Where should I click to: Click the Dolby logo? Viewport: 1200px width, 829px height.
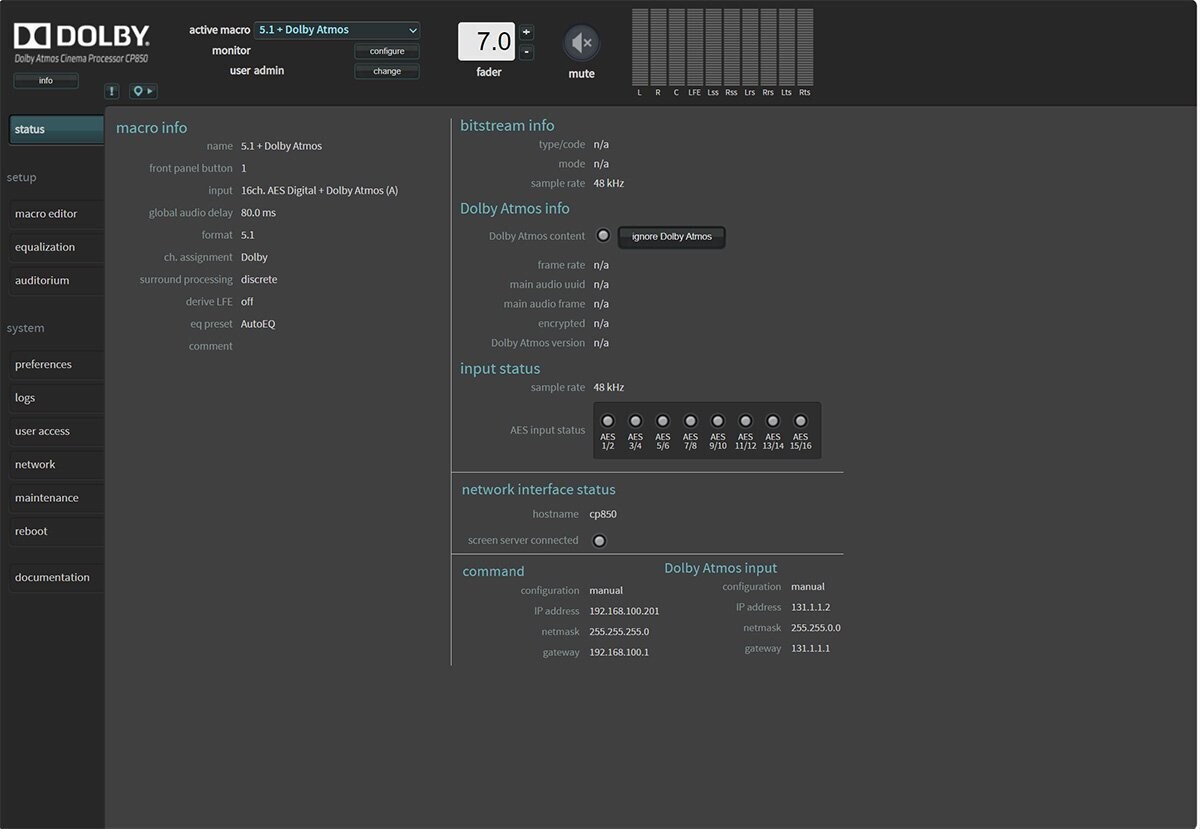(81, 36)
